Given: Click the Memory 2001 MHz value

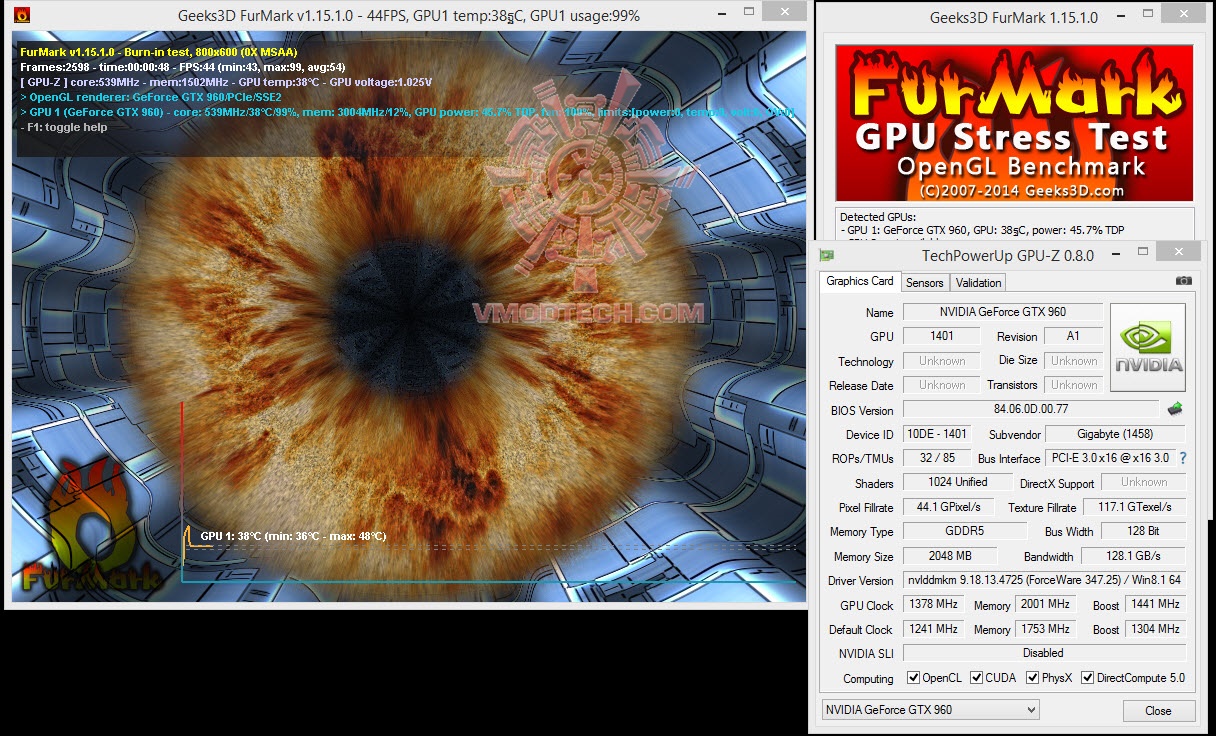Looking at the screenshot, I should click(x=1045, y=604).
